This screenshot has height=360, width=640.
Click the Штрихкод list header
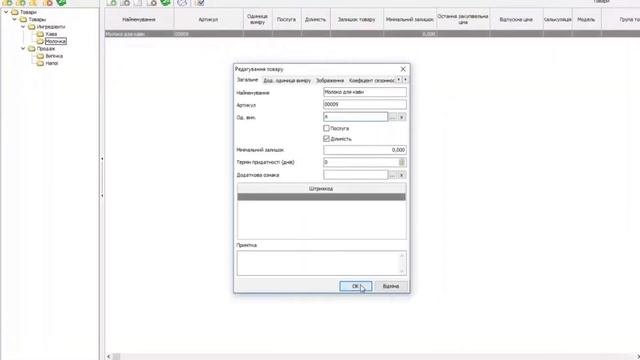321,189
